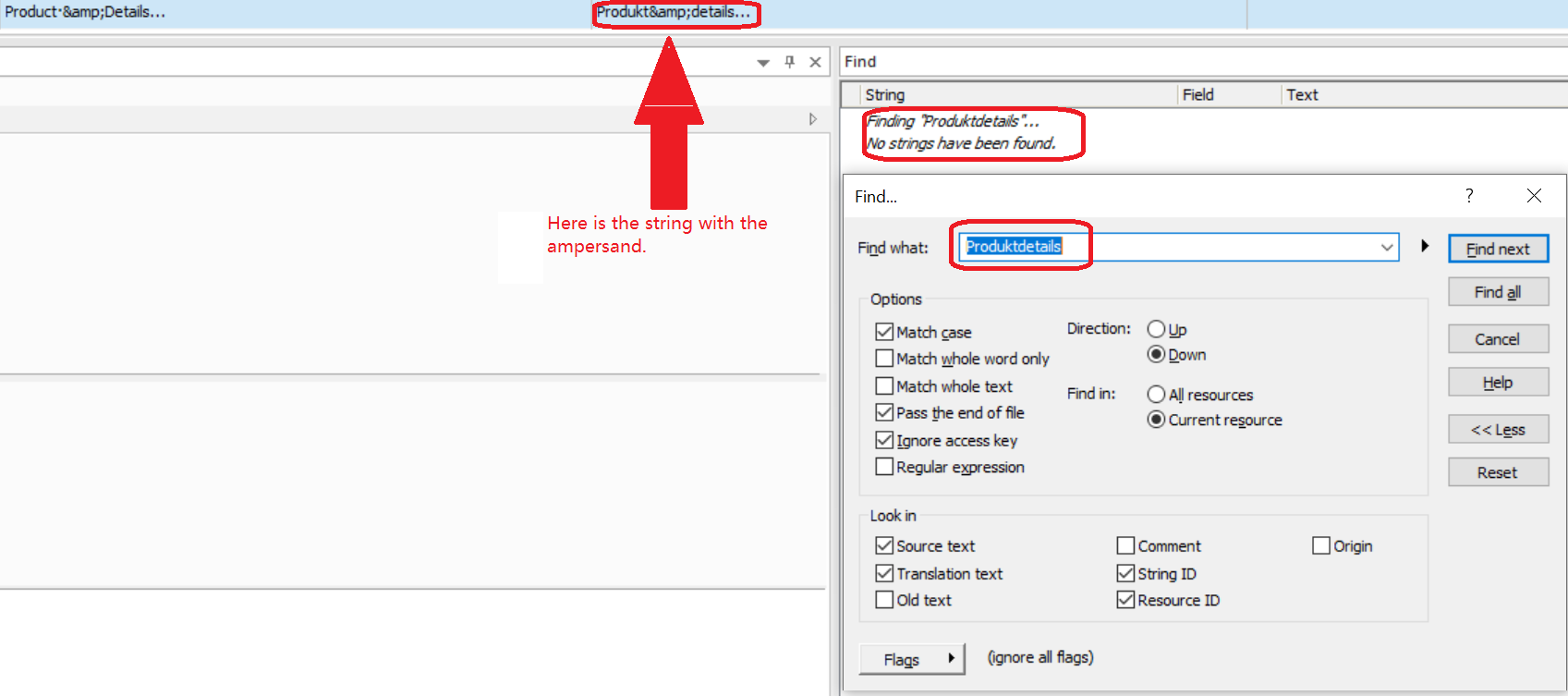The height and width of the screenshot is (696, 1568).
Task: Click the Find what text field
Action: 1201,247
